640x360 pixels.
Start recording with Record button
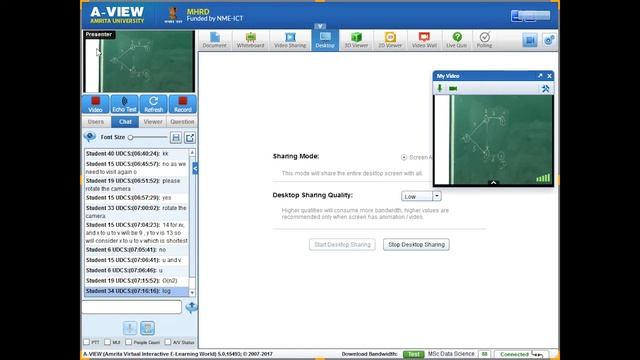182,104
